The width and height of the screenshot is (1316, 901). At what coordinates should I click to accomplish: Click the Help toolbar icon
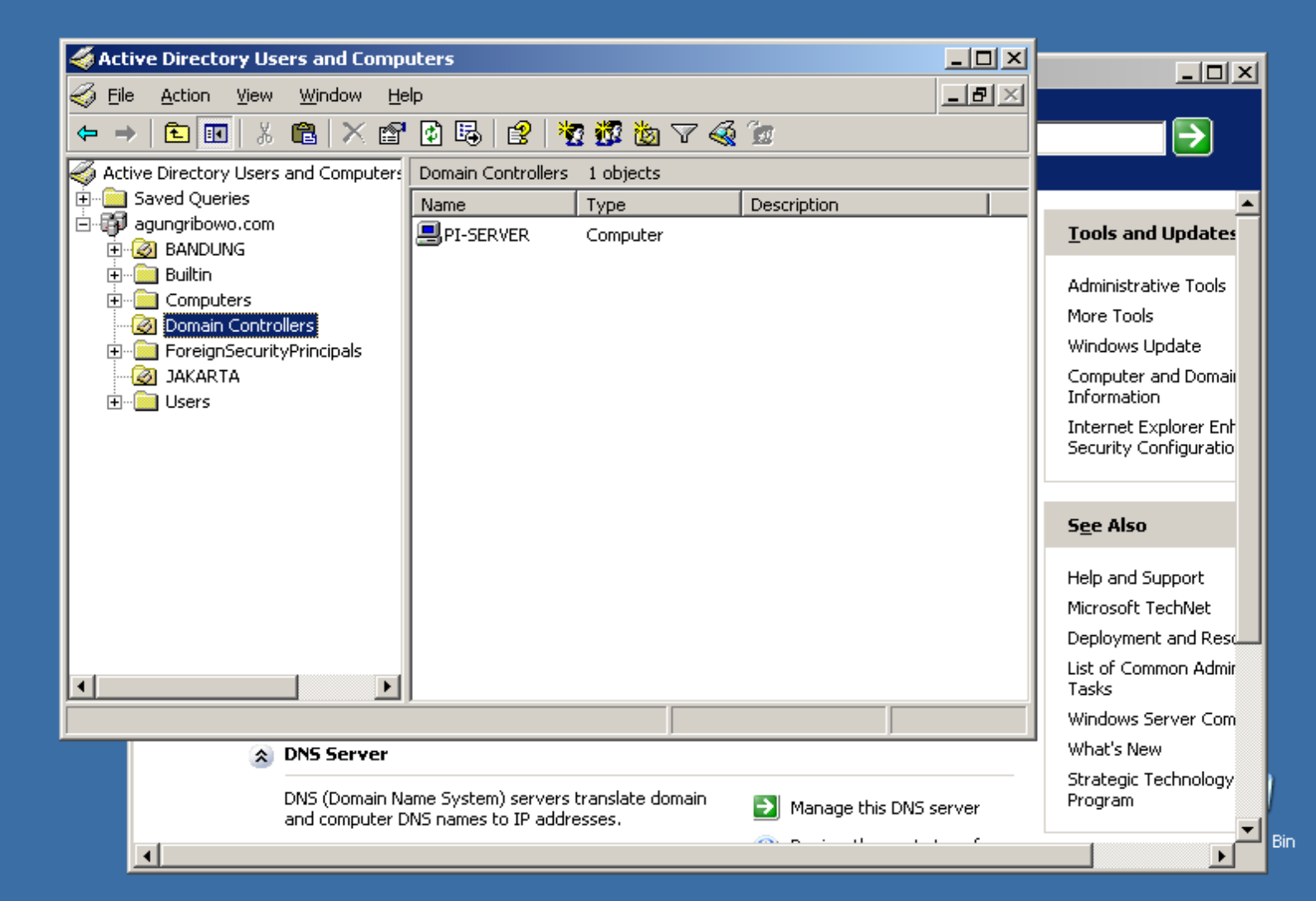pyautogui.click(x=519, y=133)
